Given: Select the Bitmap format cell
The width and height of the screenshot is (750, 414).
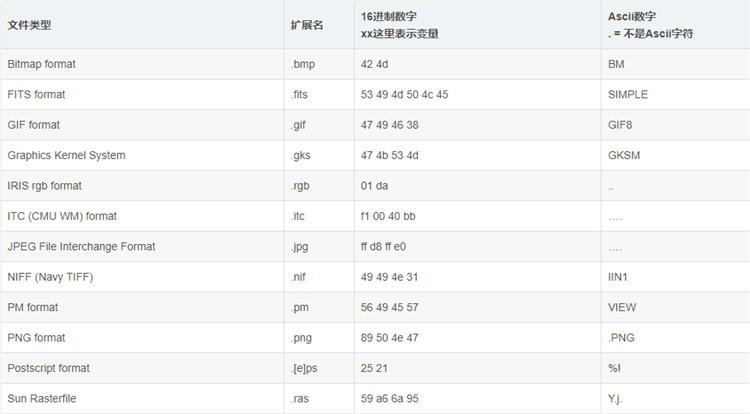Looking at the screenshot, I should (x=41, y=64).
